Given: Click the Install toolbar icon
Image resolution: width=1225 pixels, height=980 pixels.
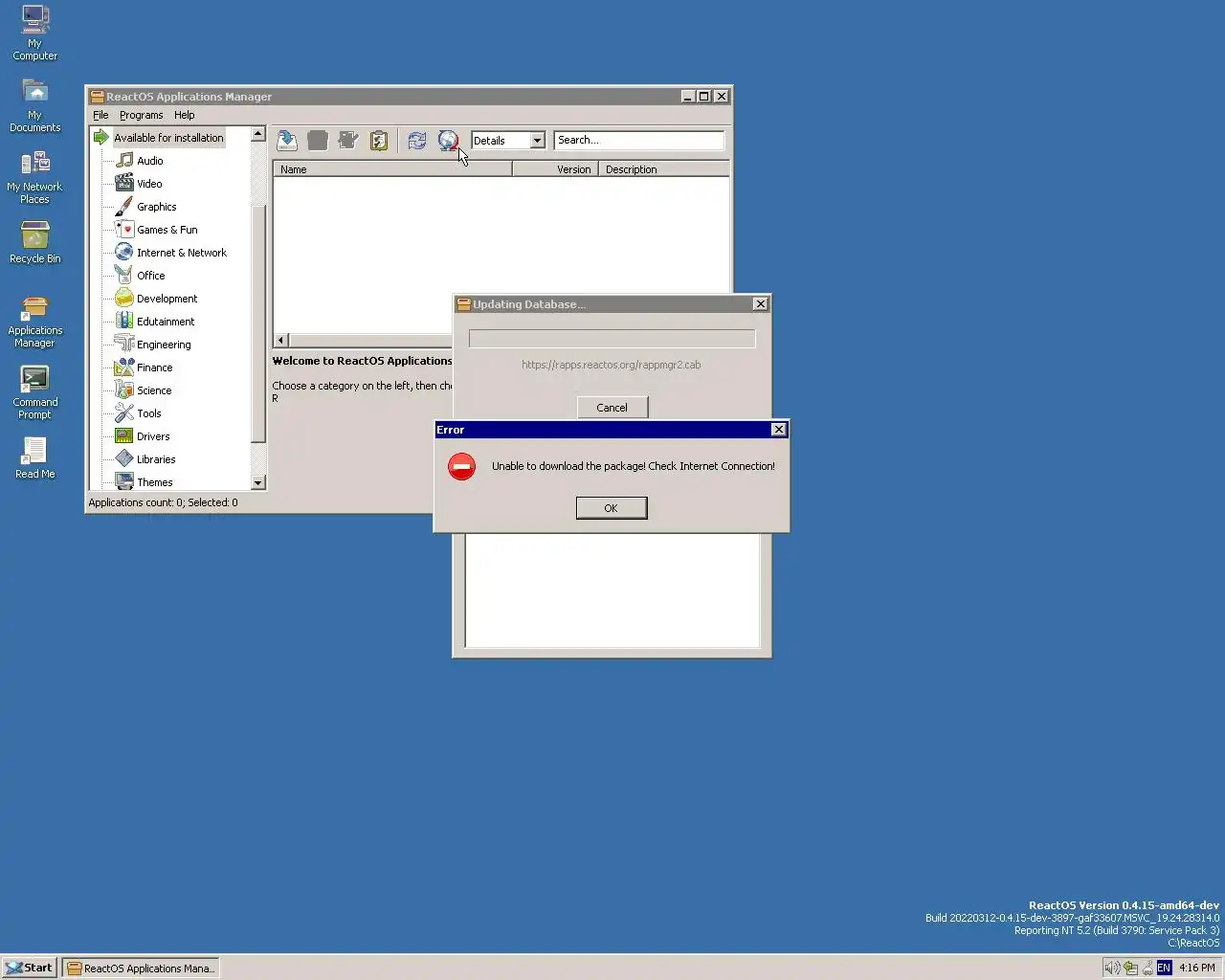Looking at the screenshot, I should click(x=287, y=141).
